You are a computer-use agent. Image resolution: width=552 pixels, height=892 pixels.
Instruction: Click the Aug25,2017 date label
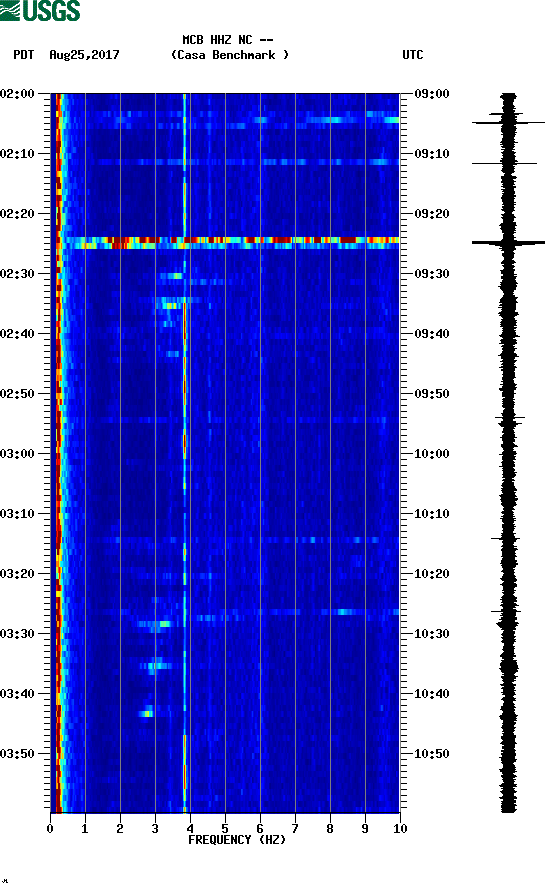[84, 55]
